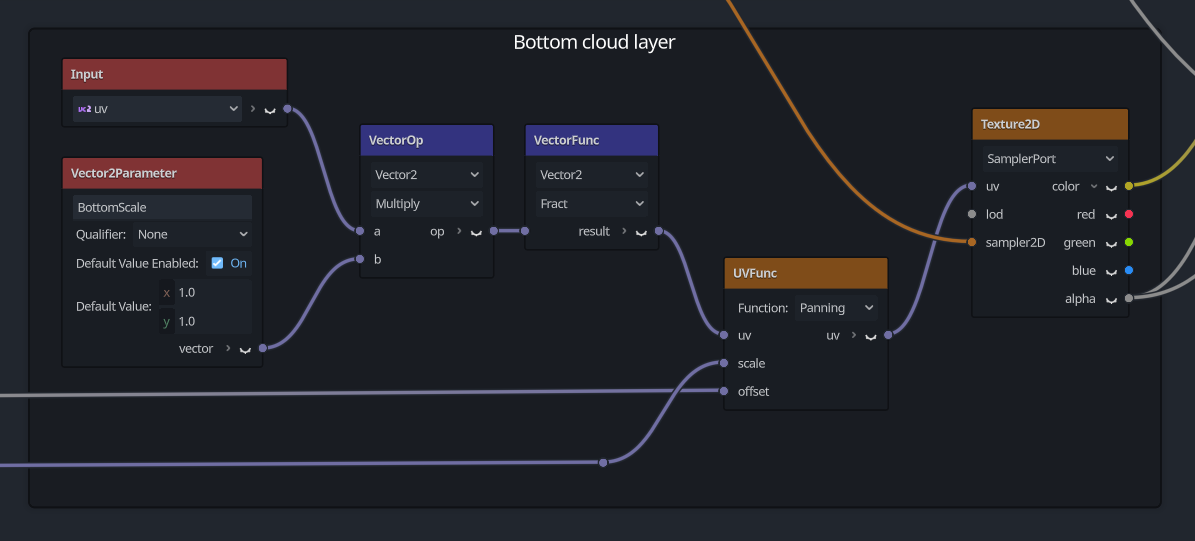This screenshot has width=1195, height=541.
Task: Click the BottomScale parameter name field
Action: [162, 207]
